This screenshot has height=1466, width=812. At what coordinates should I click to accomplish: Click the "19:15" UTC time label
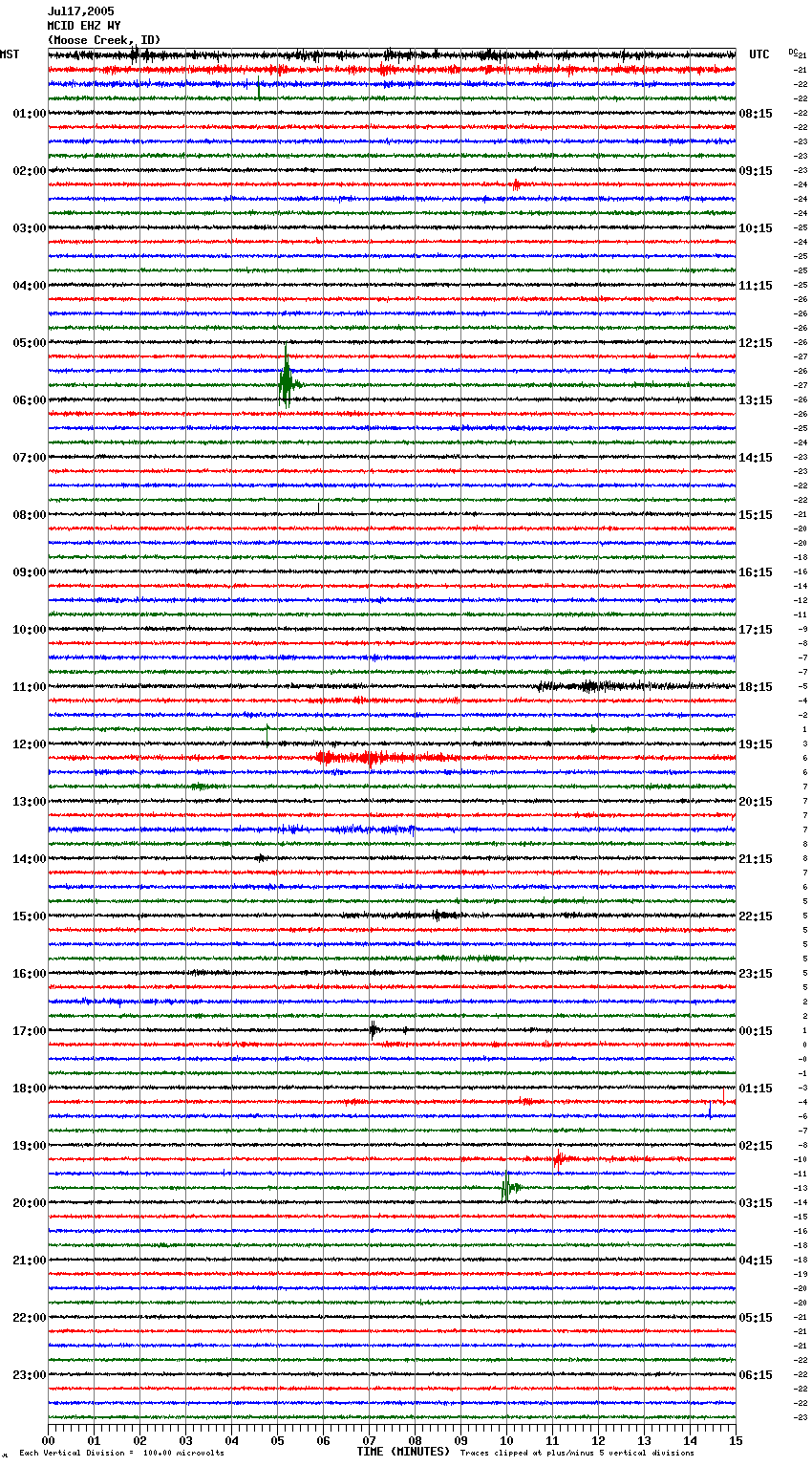(x=756, y=744)
